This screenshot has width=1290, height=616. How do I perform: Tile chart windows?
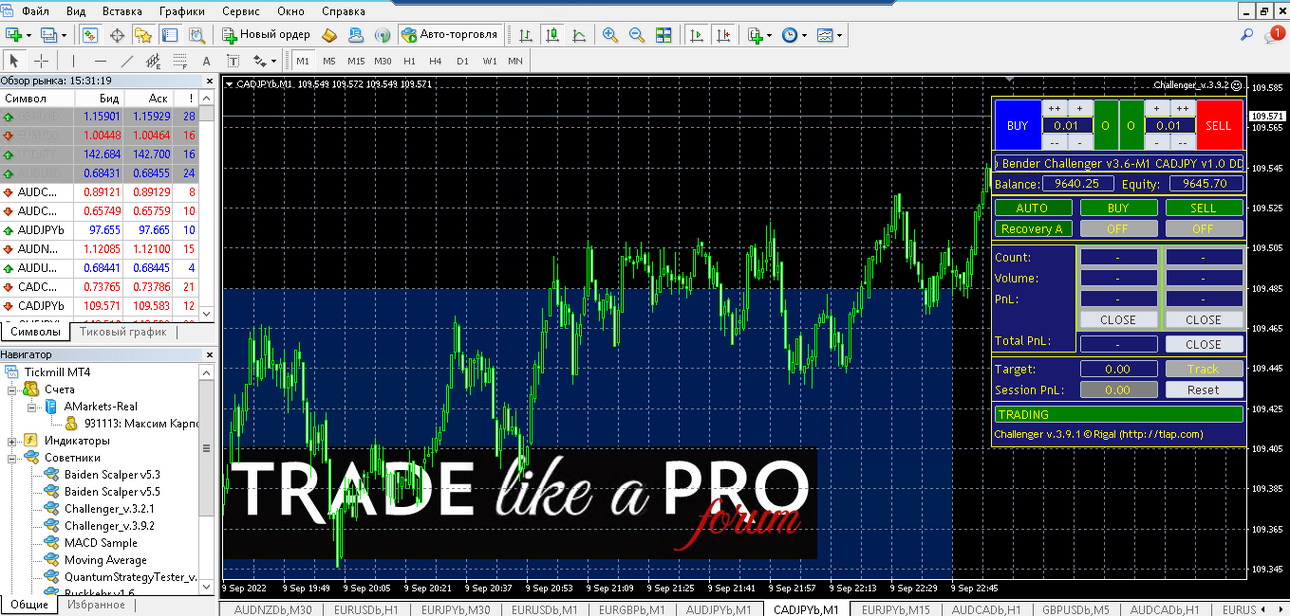pyautogui.click(x=663, y=34)
